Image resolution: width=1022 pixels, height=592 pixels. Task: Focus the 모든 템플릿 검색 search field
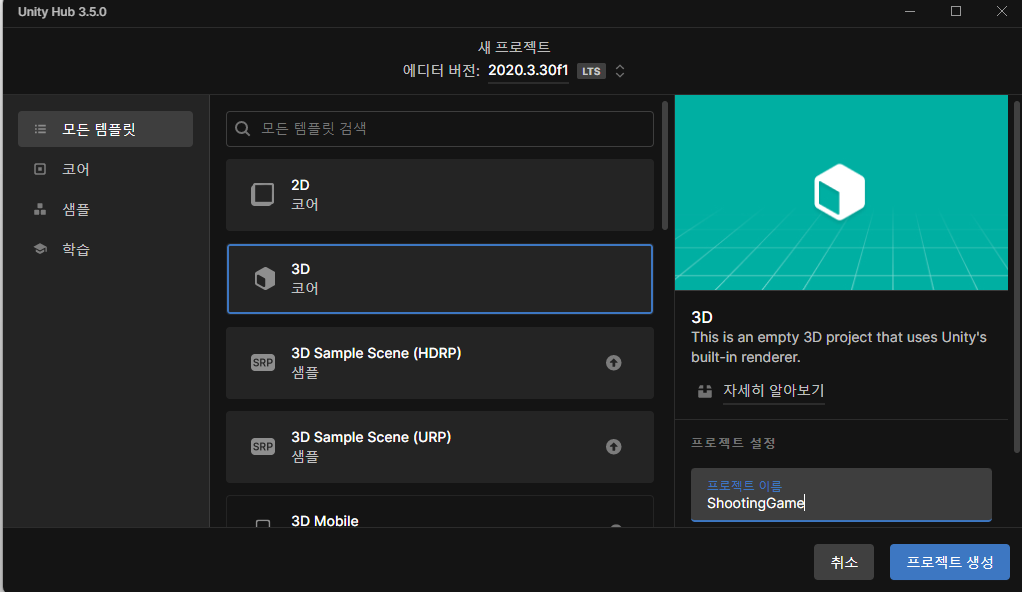(x=440, y=129)
